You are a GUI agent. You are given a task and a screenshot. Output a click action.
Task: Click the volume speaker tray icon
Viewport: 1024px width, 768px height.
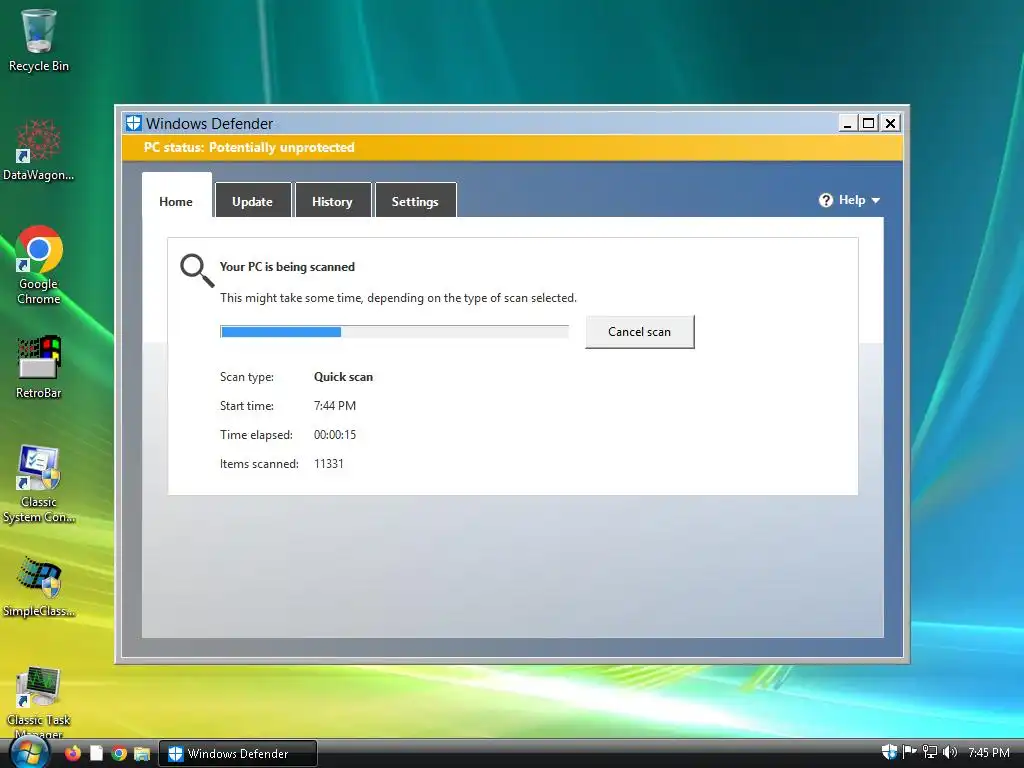click(950, 752)
